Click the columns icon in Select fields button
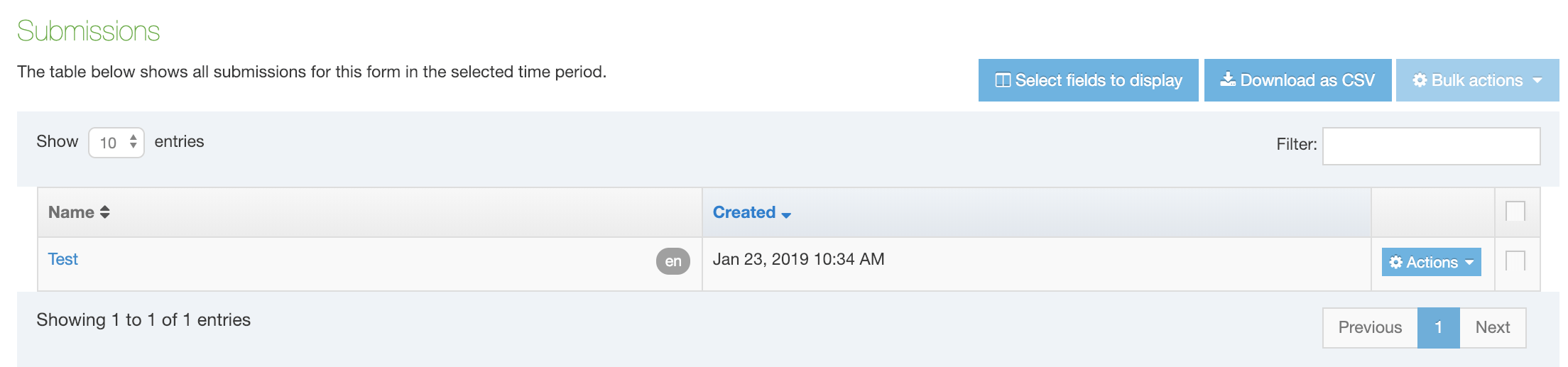This screenshot has height=367, width=1568. (1003, 80)
